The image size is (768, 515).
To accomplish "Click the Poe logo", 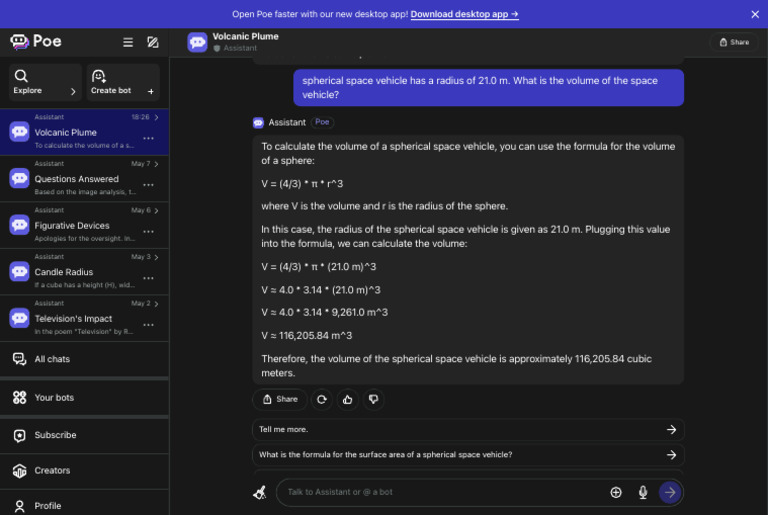I will click(x=36, y=42).
